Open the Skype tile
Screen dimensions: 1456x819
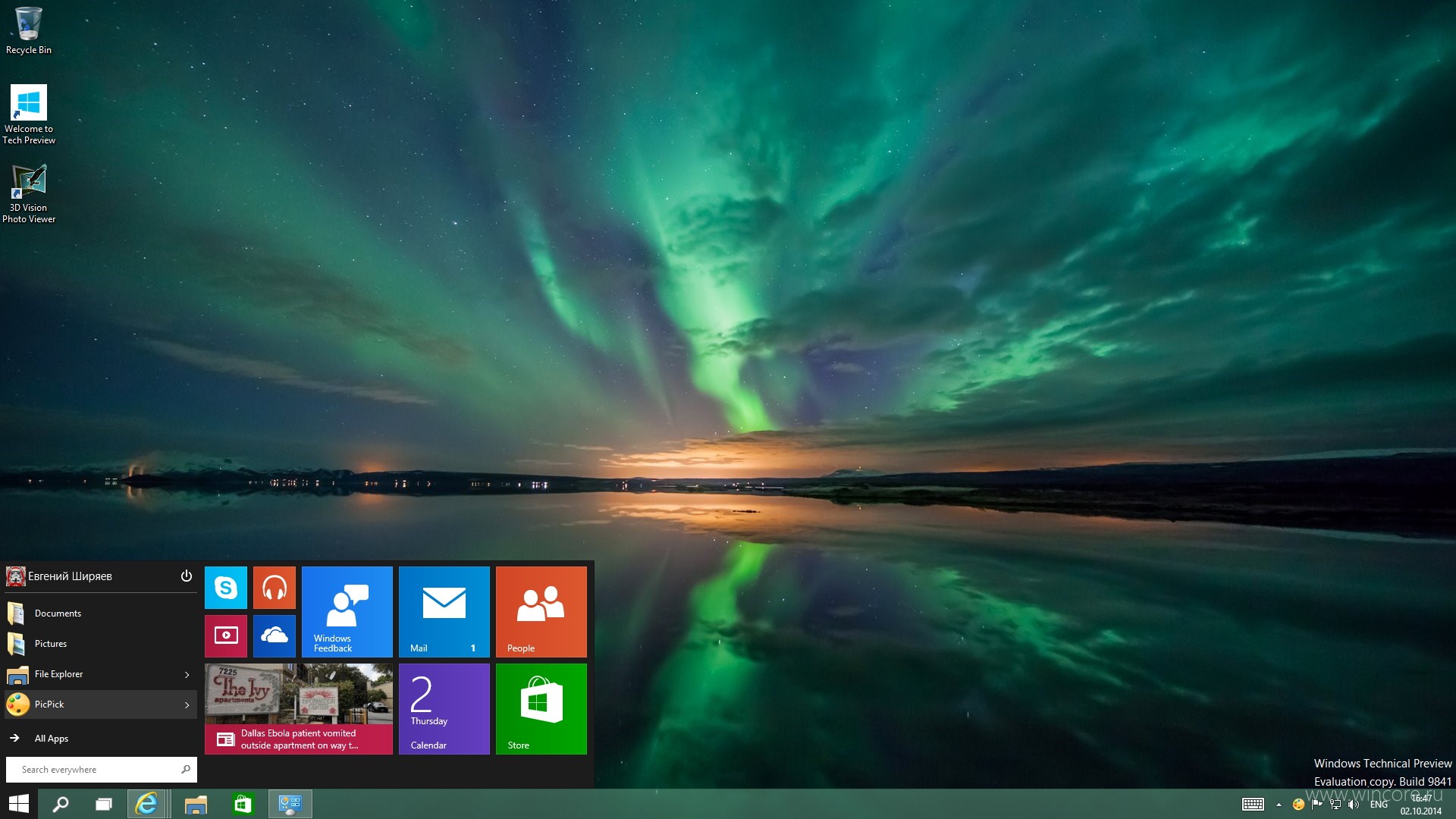[x=225, y=587]
